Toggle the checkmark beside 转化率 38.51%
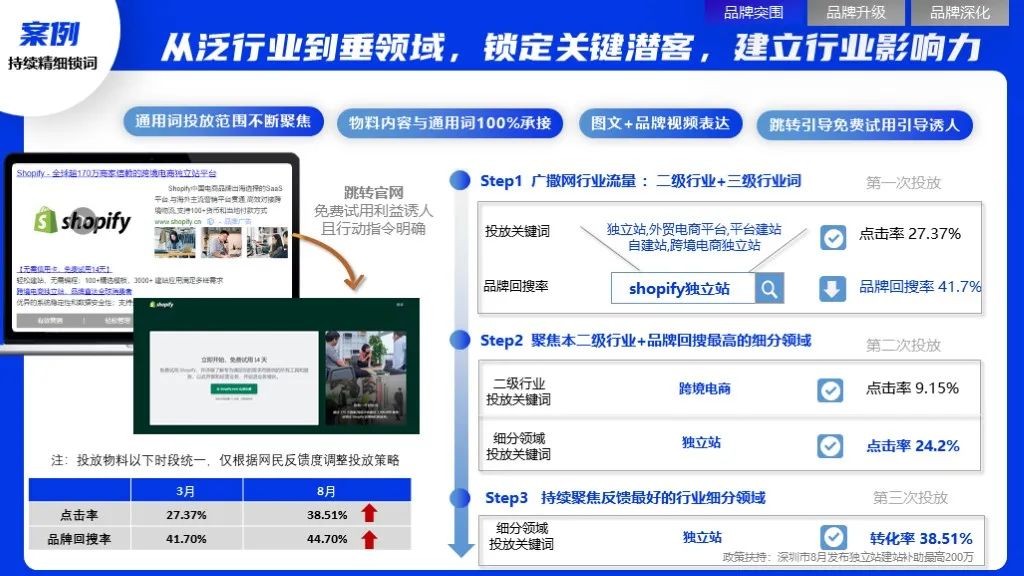This screenshot has width=1024, height=576. 833,537
